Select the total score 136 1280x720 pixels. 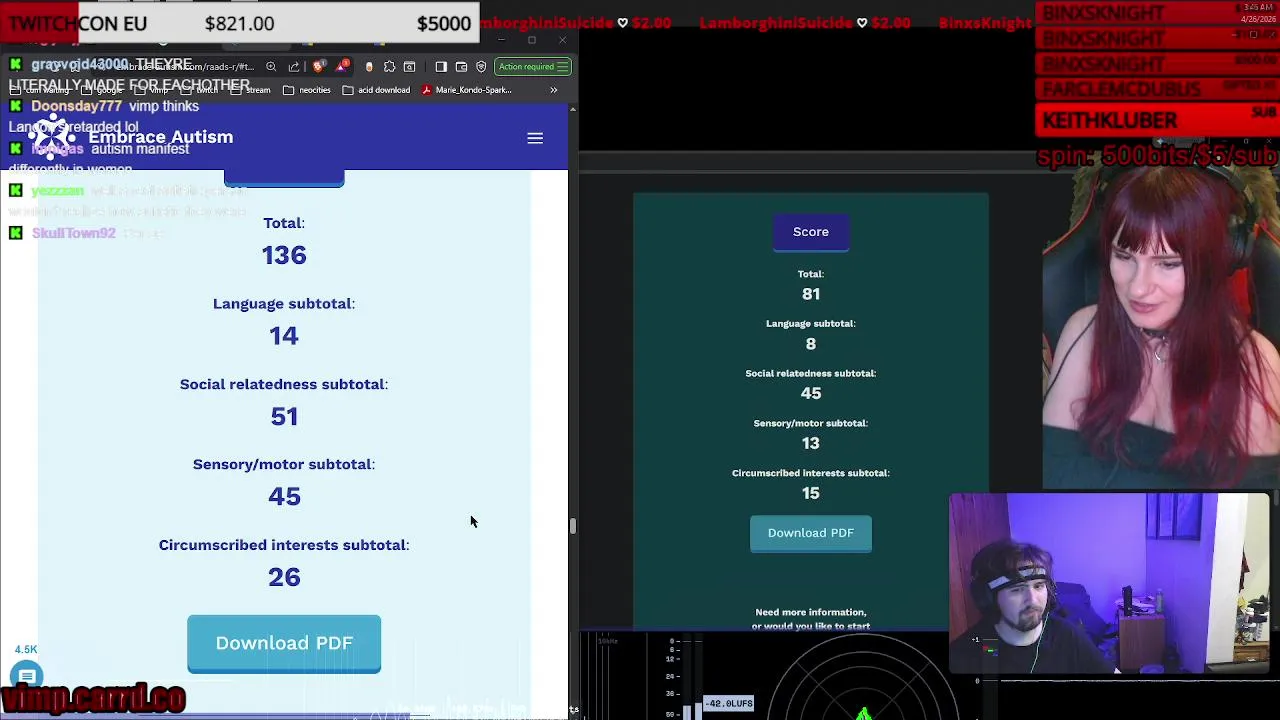(x=284, y=255)
